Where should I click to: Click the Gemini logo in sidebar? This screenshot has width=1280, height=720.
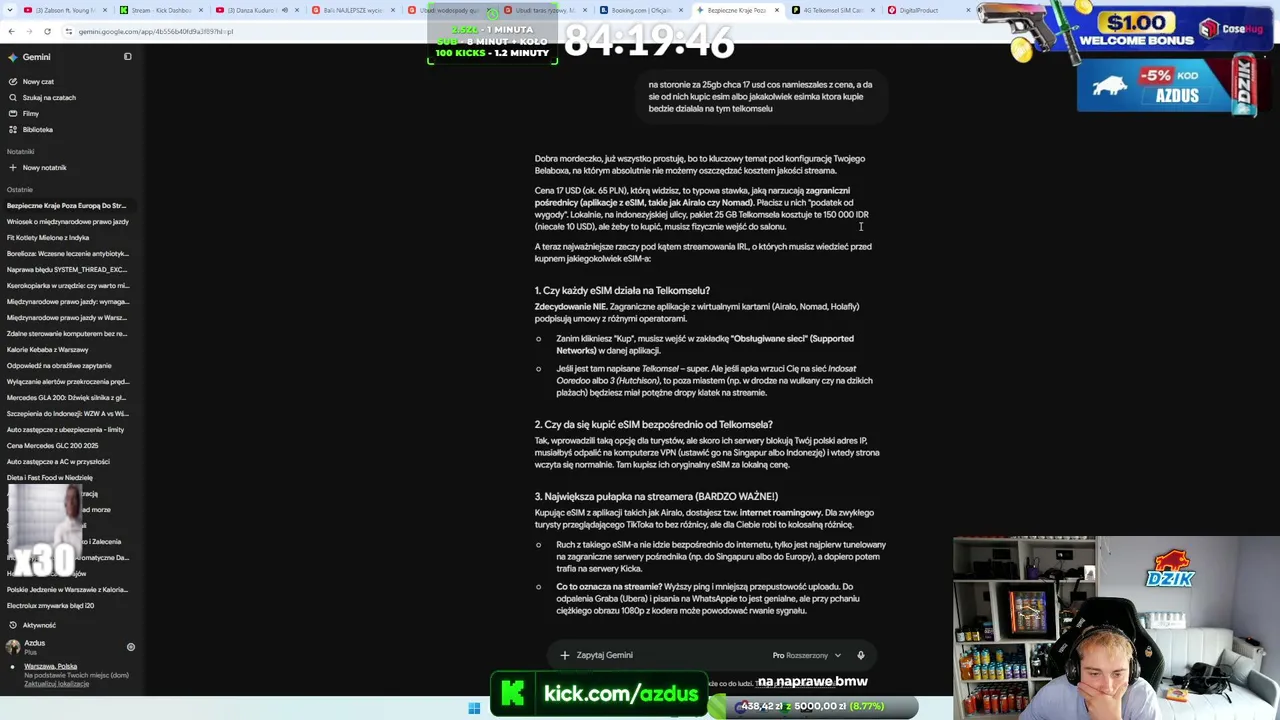(13, 57)
